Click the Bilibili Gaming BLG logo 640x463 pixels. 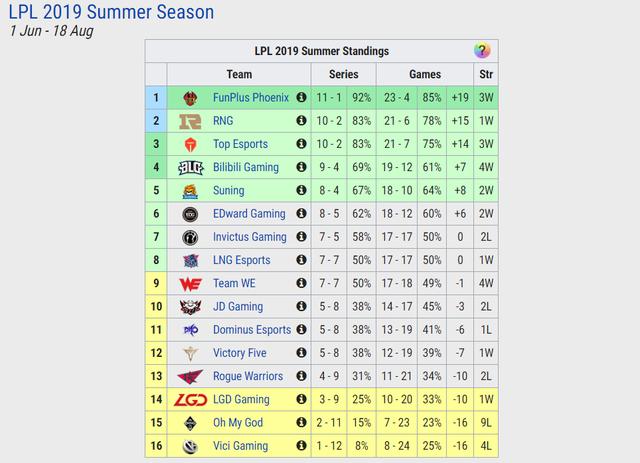(191, 167)
